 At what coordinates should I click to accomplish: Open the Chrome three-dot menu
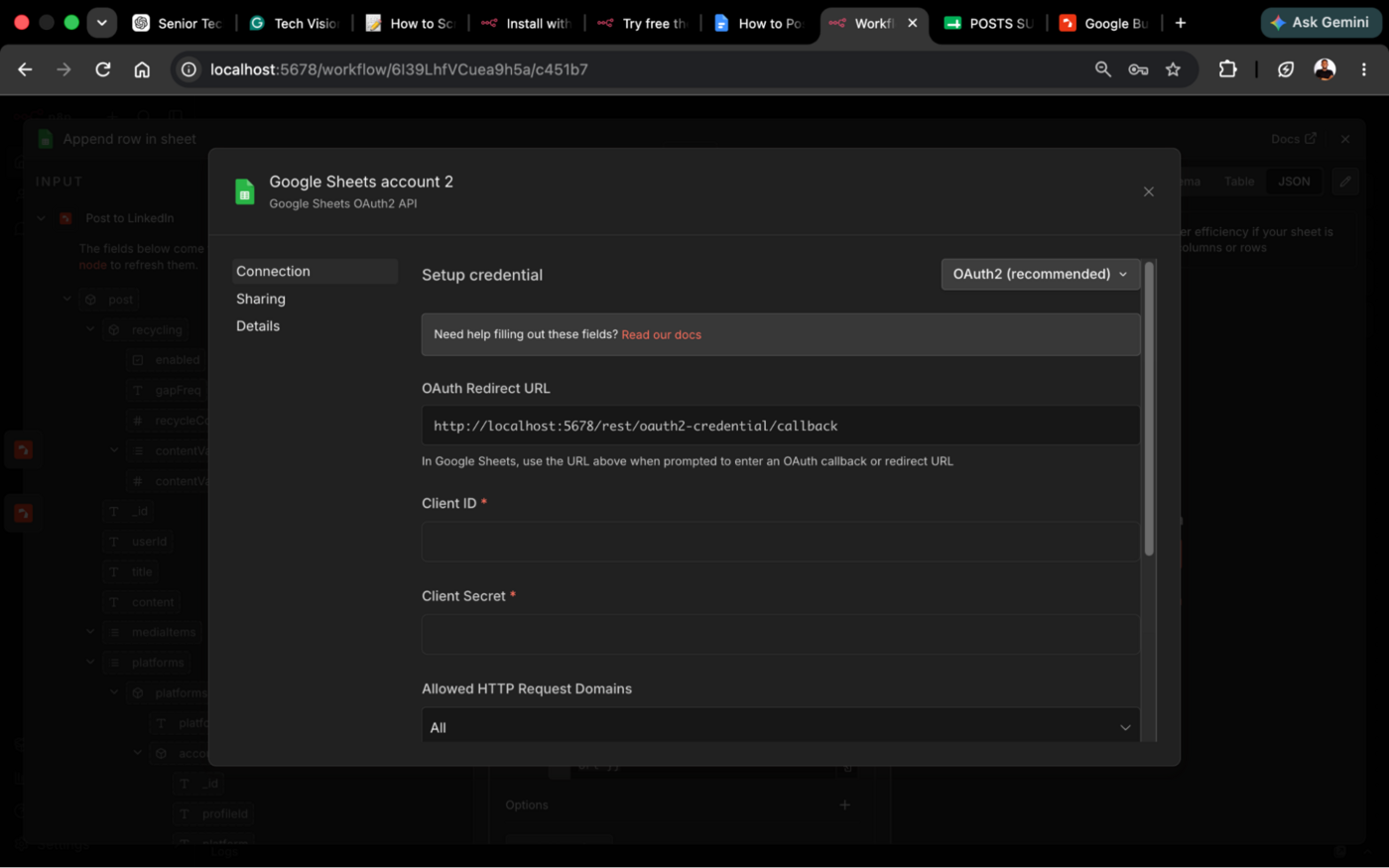pos(1364,69)
